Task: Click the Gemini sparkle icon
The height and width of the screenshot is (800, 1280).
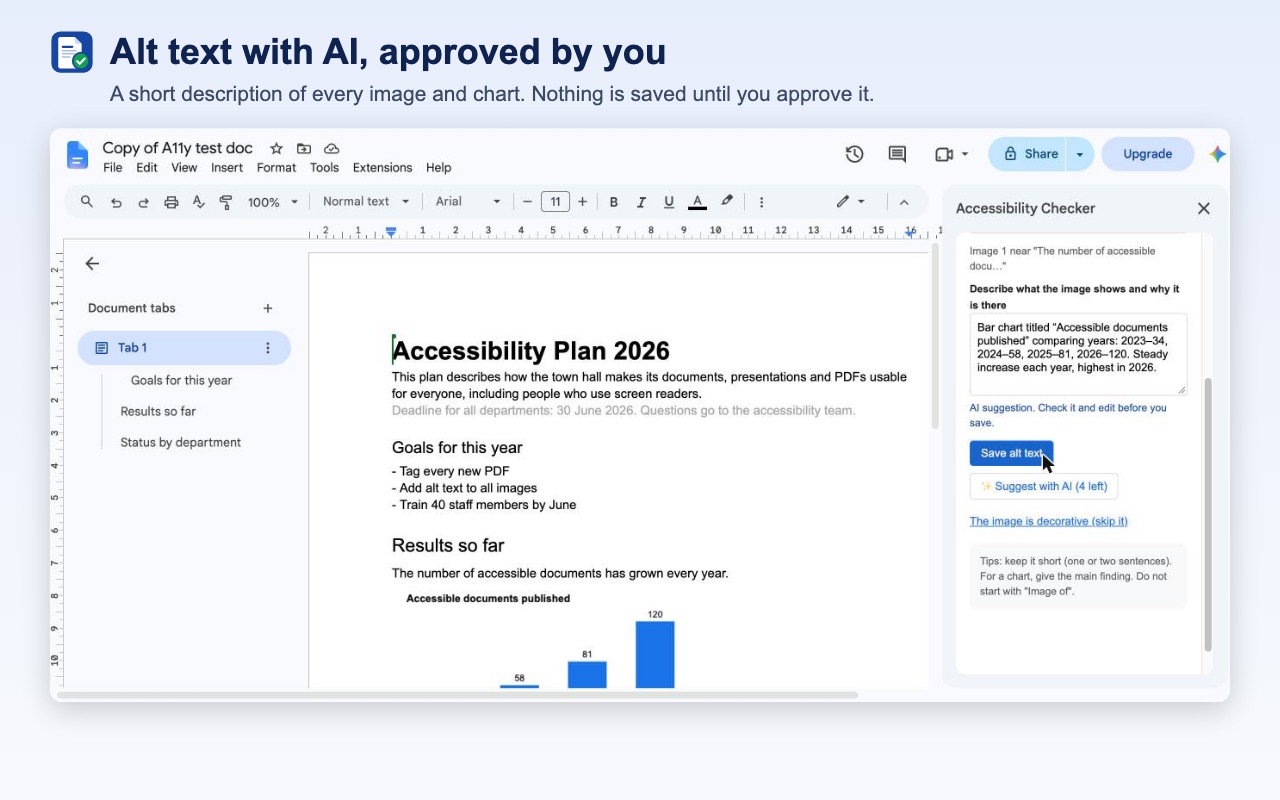Action: tap(1217, 154)
